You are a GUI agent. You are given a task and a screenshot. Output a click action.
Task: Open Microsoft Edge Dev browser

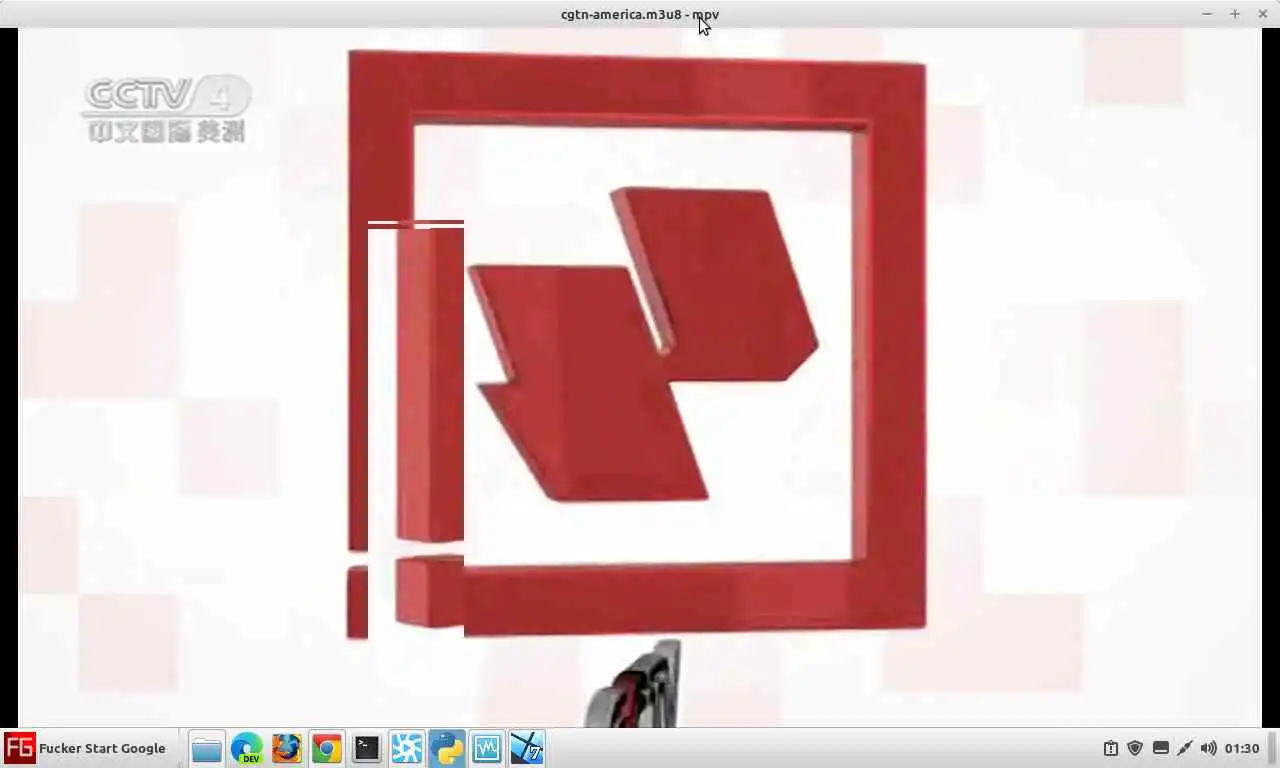click(x=247, y=748)
